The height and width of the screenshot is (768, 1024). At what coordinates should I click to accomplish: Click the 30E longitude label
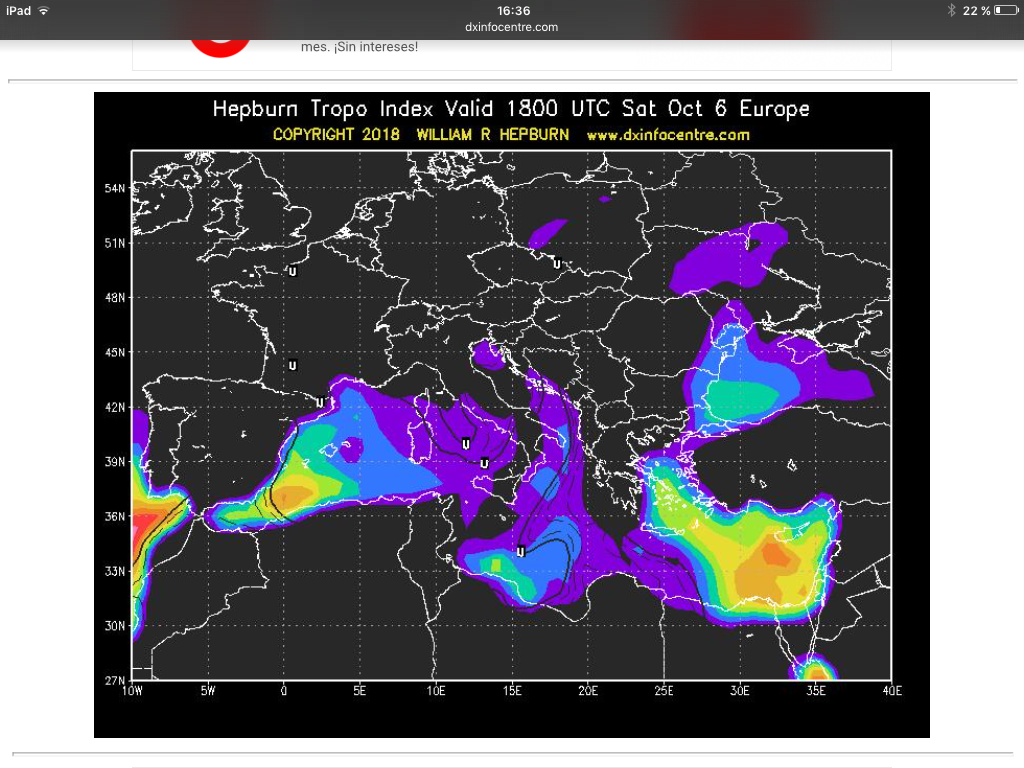tap(740, 691)
